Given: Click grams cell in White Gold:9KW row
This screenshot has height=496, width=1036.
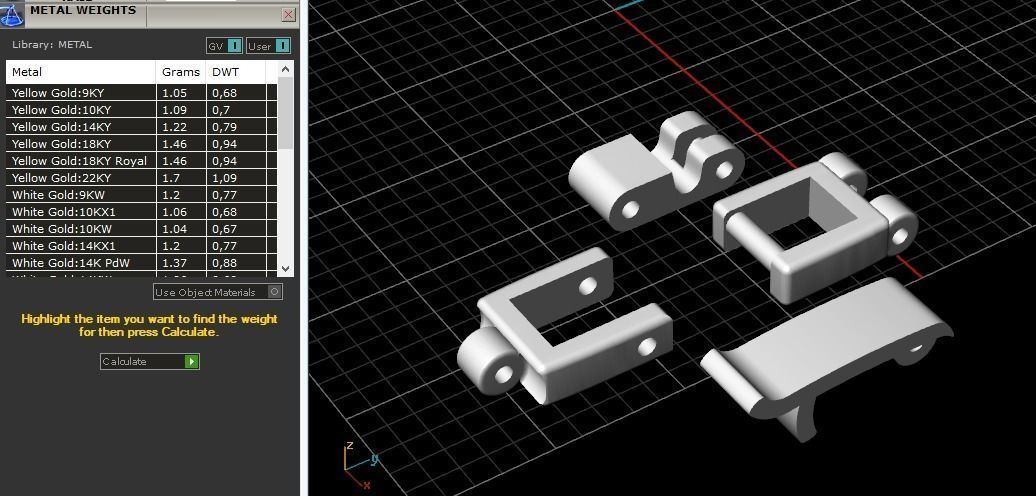Looking at the screenshot, I should [181, 195].
